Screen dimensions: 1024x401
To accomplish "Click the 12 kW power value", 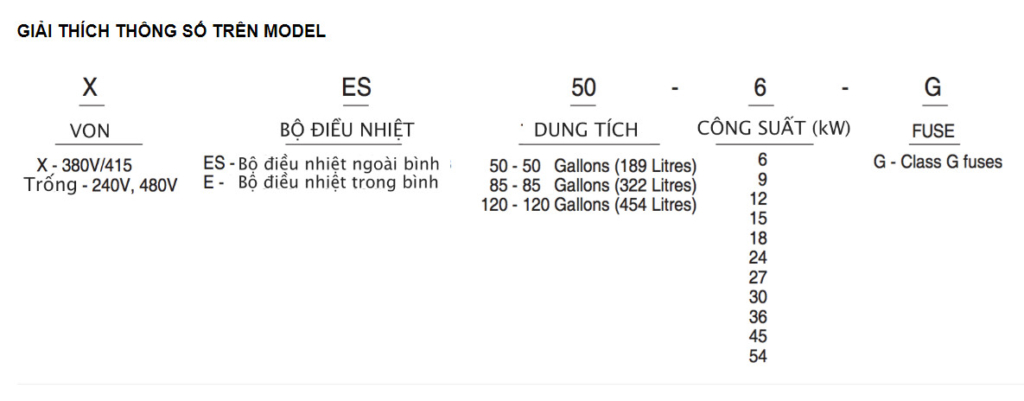I will pos(758,198).
